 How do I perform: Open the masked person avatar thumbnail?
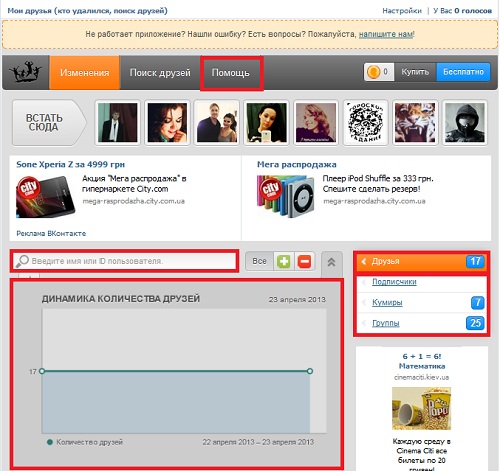(x=465, y=122)
